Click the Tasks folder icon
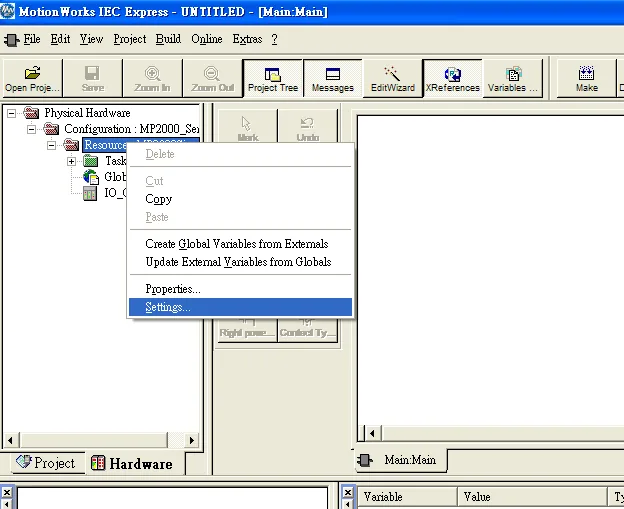The image size is (624, 509). coord(91,161)
